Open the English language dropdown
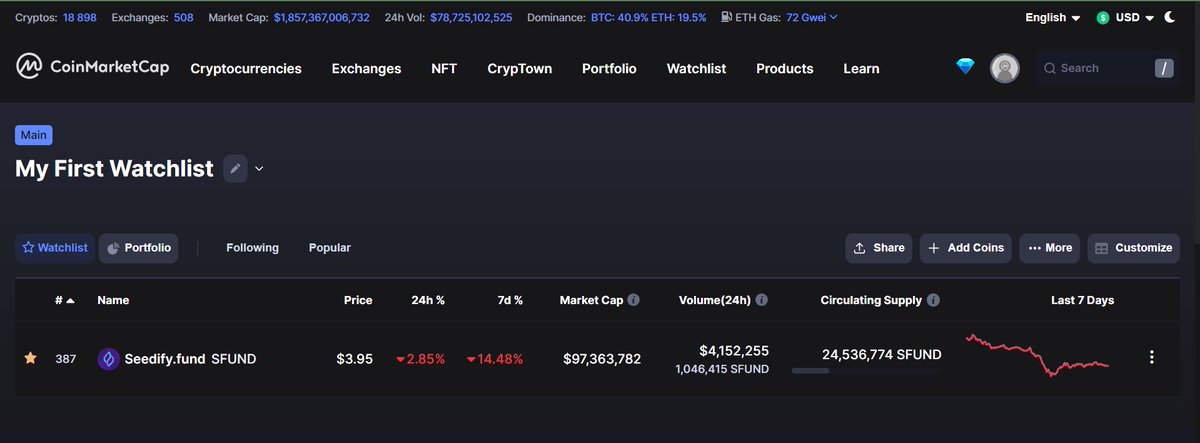Viewport: 1200px width, 443px height. tap(1053, 18)
